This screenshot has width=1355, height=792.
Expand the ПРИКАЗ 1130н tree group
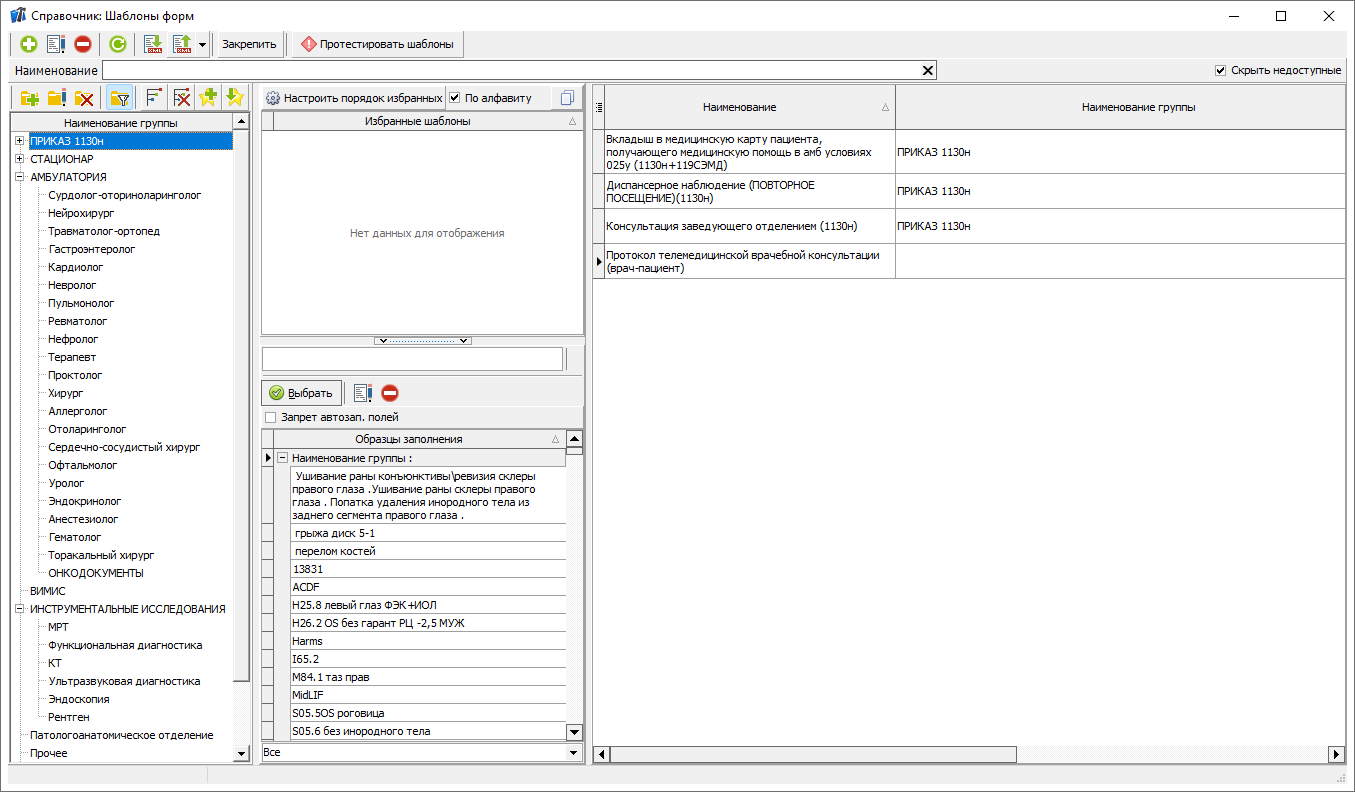click(19, 141)
